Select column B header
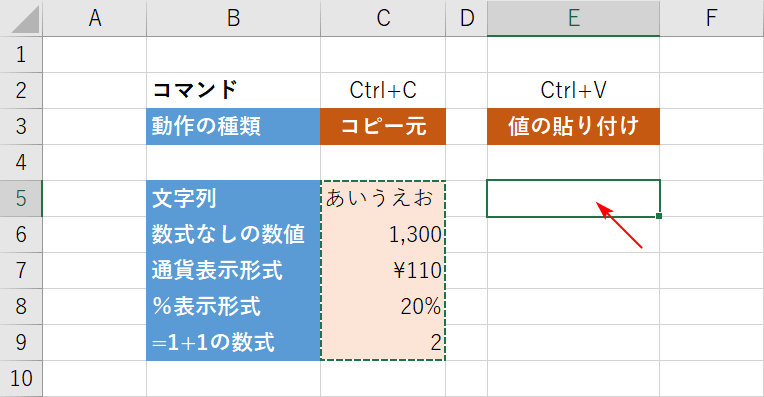 point(233,18)
